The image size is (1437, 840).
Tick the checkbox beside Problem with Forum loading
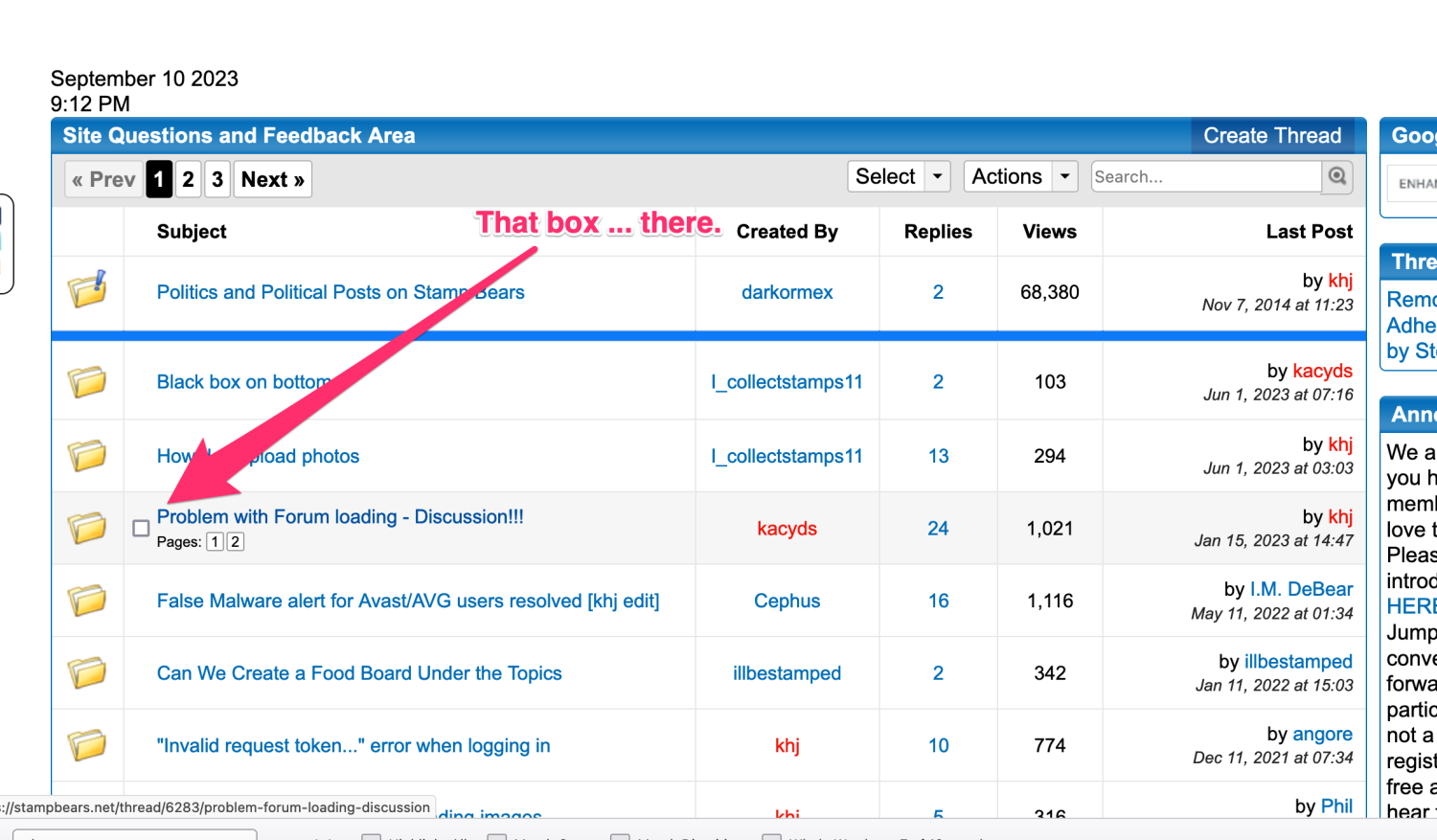(141, 528)
